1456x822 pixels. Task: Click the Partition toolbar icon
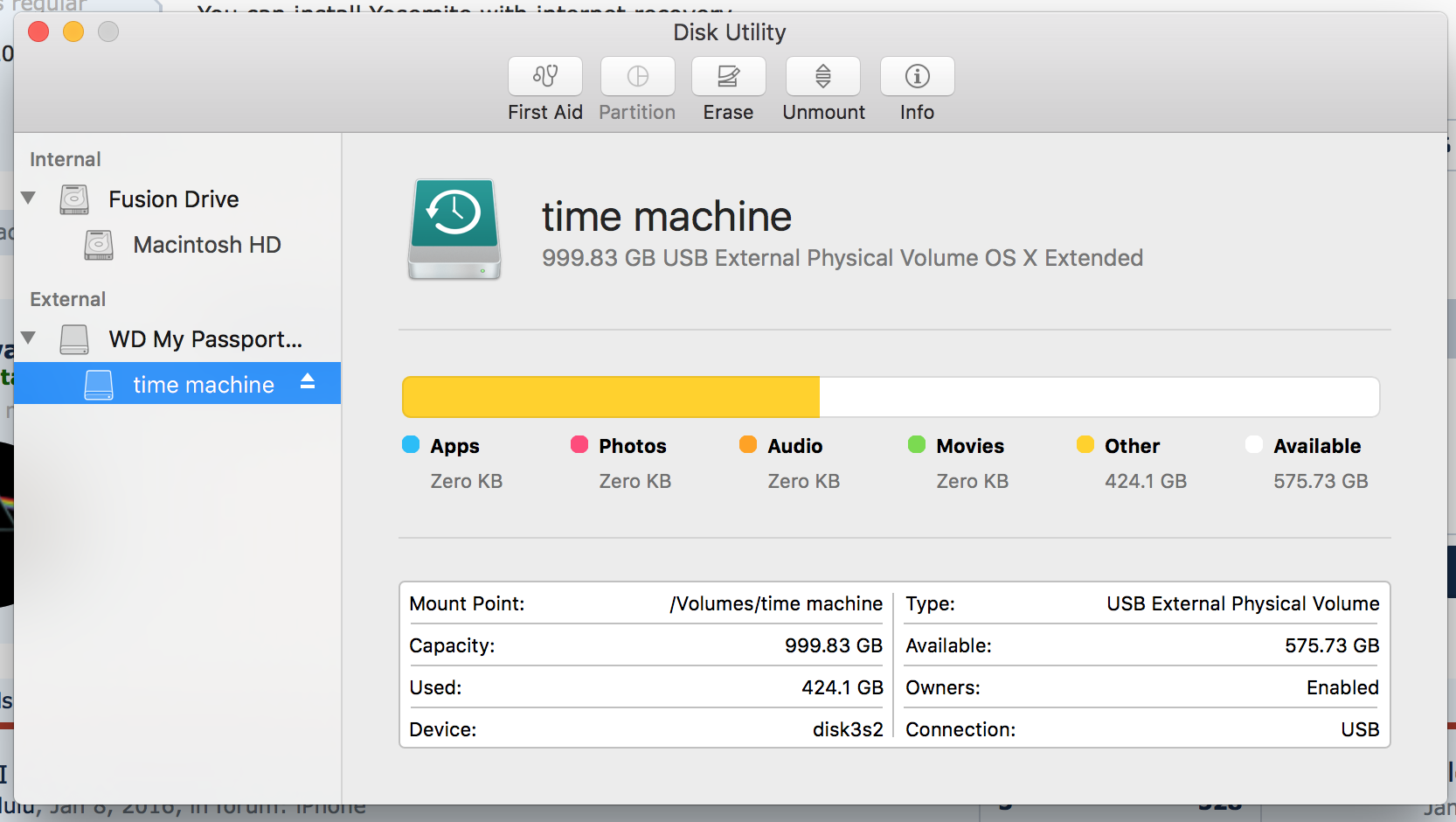(x=638, y=76)
